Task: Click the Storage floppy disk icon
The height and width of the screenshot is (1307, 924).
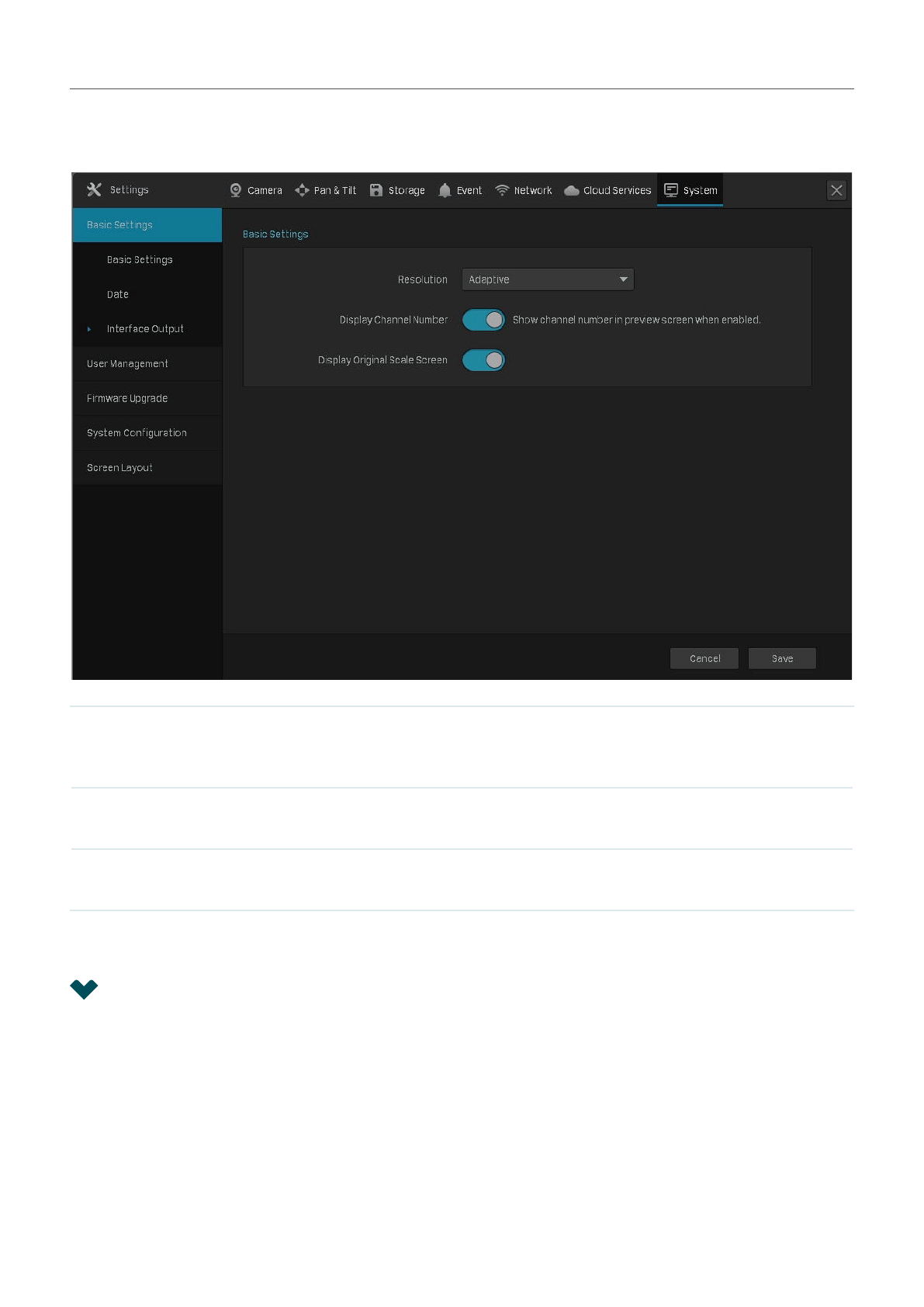Action: 376,190
